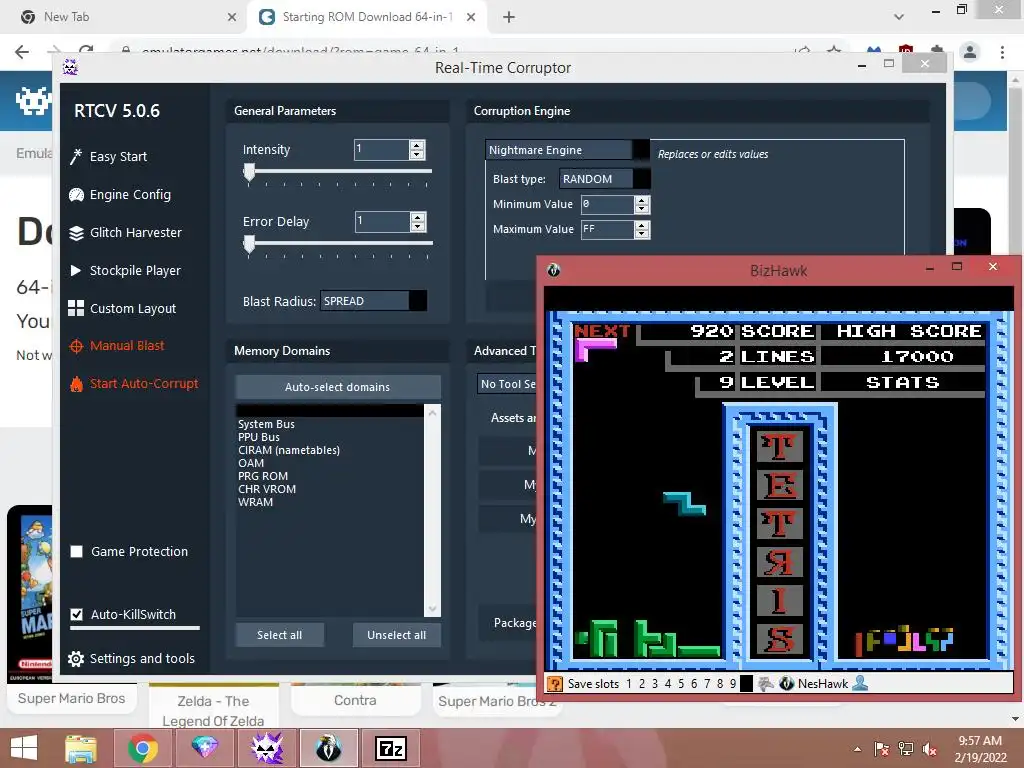Viewport: 1024px width, 768px height.
Task: Click Zelda - The Legend Of Zelda link
Action: [x=213, y=711]
